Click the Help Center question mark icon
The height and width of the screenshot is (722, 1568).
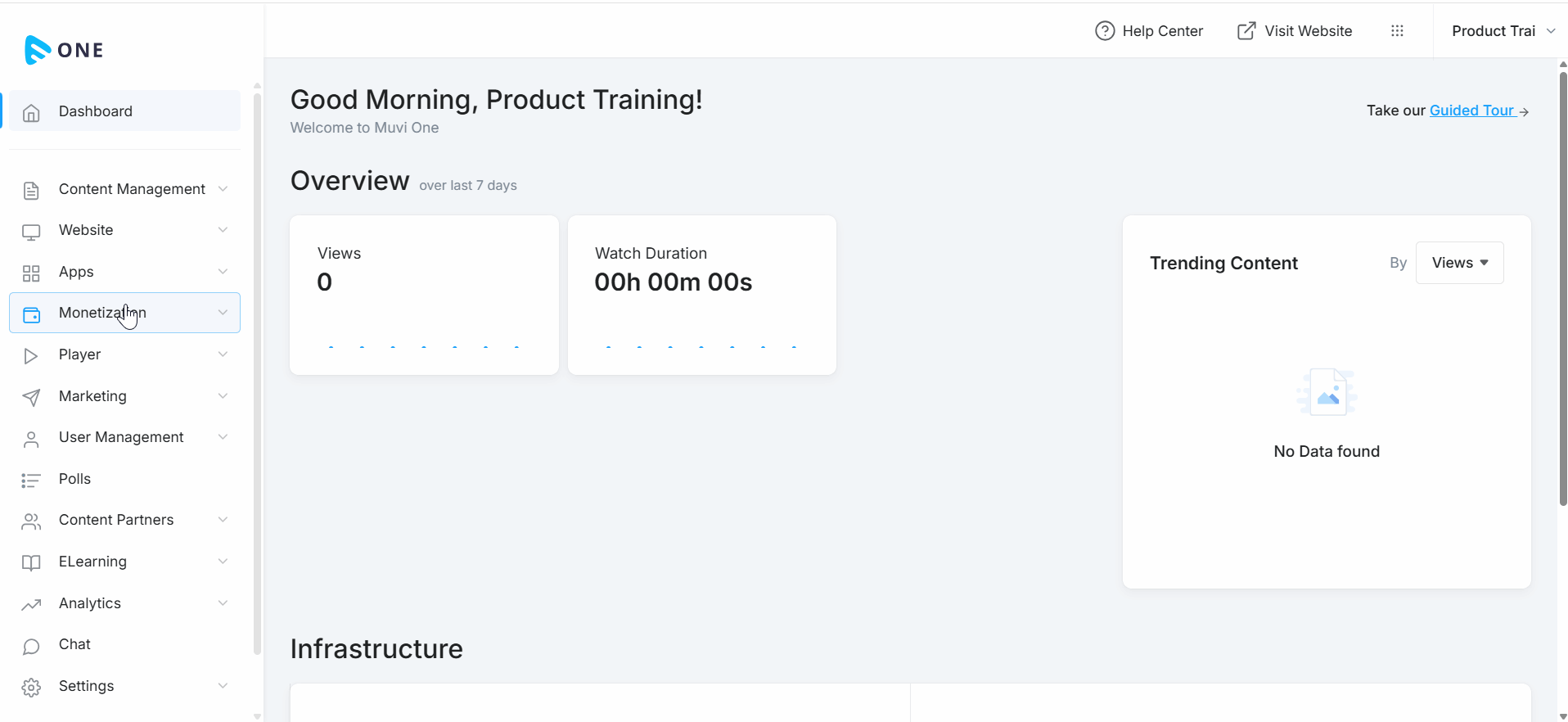tap(1105, 31)
